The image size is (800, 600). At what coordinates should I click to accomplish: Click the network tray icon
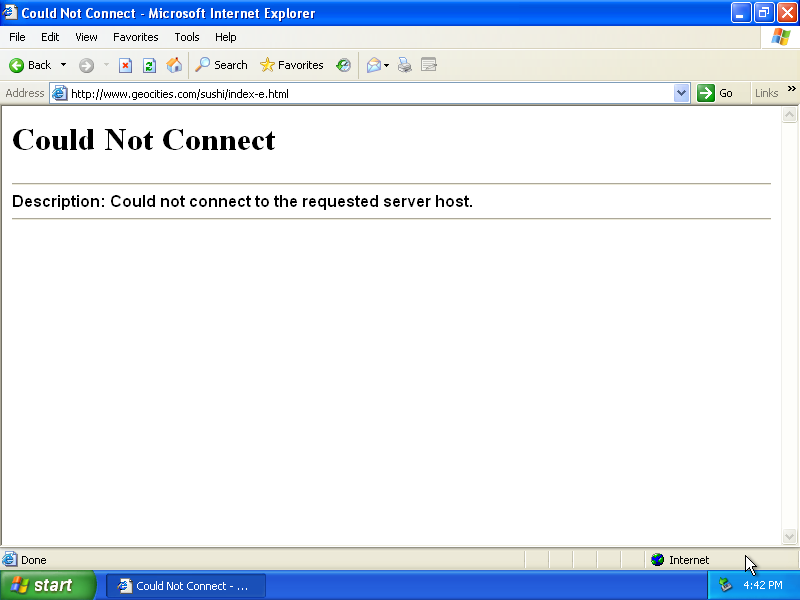pos(725,585)
